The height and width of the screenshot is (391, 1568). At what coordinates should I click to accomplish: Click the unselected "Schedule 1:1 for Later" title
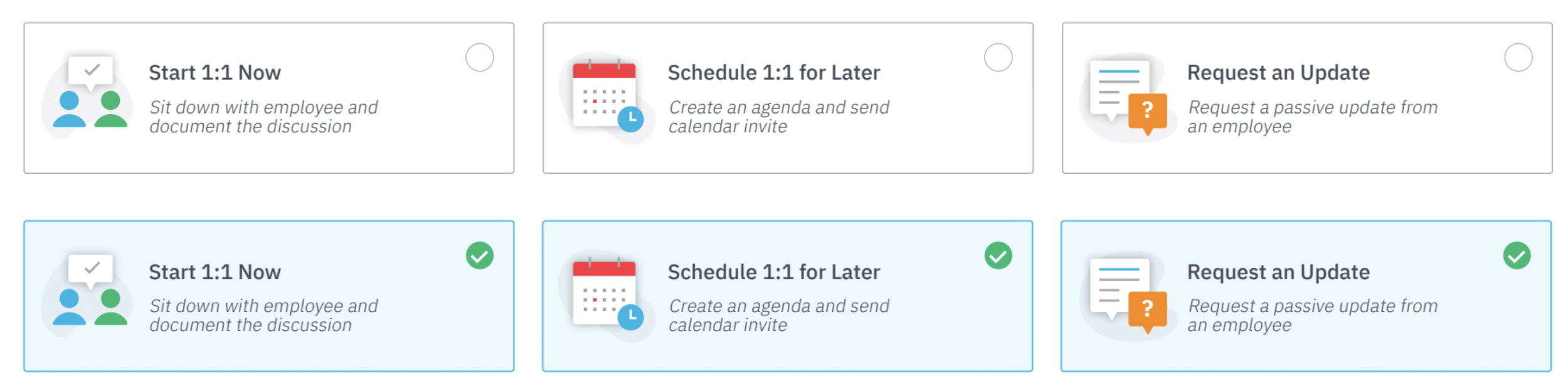(x=774, y=73)
